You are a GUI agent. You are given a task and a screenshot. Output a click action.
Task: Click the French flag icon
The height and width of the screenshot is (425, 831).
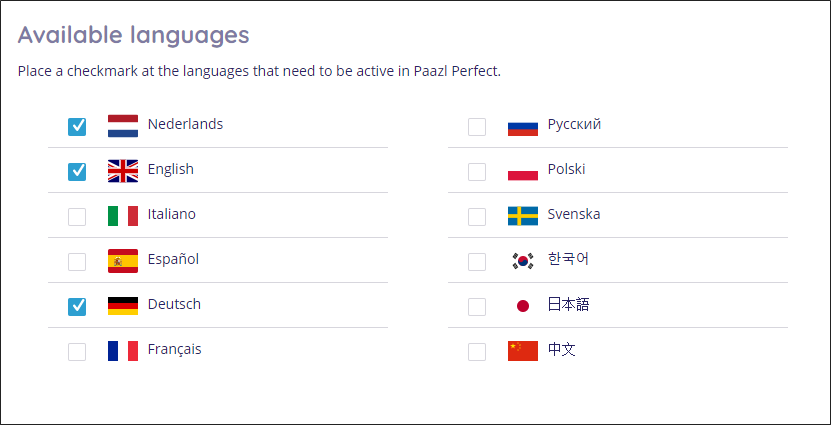point(123,351)
